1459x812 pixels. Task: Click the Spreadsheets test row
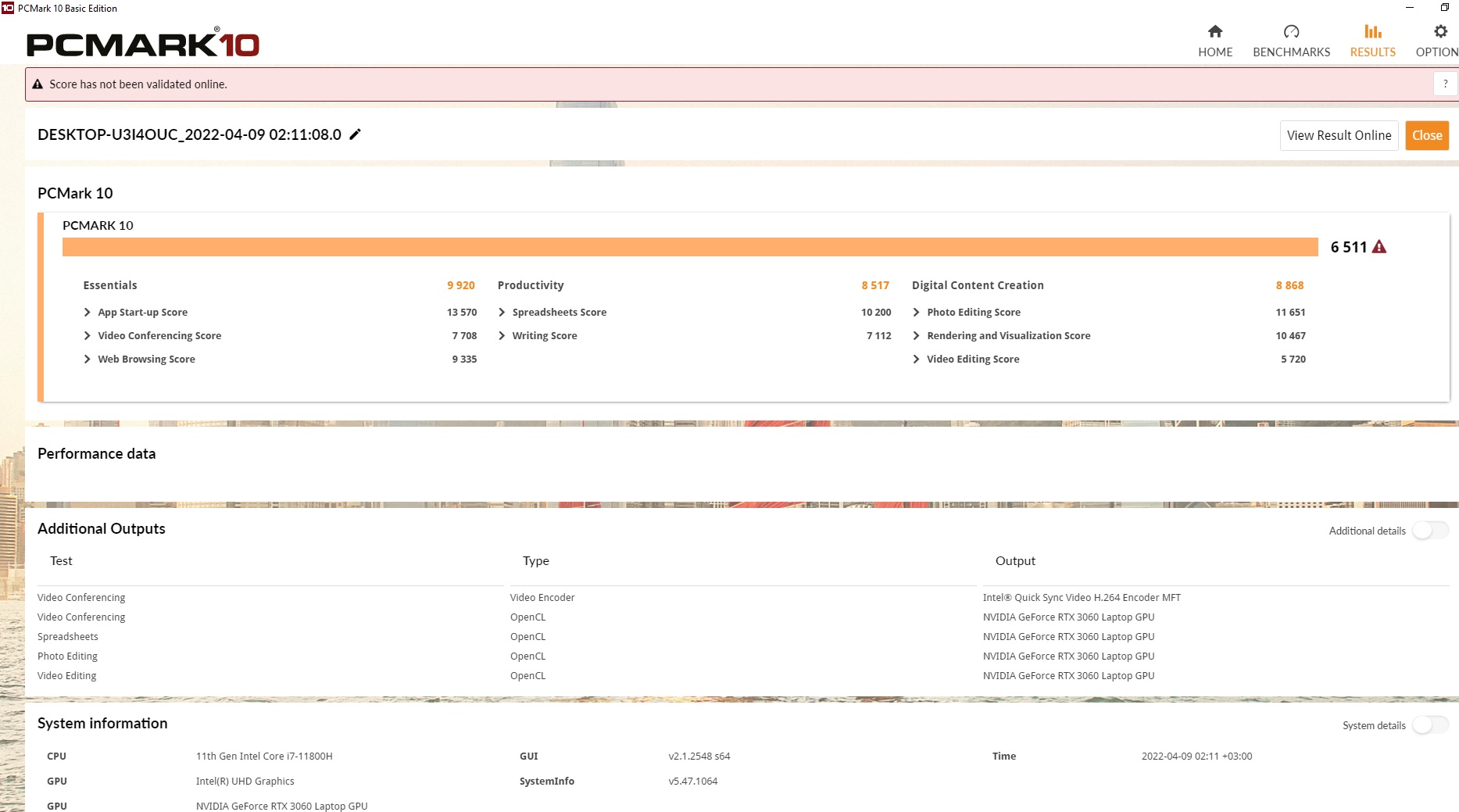[68, 636]
